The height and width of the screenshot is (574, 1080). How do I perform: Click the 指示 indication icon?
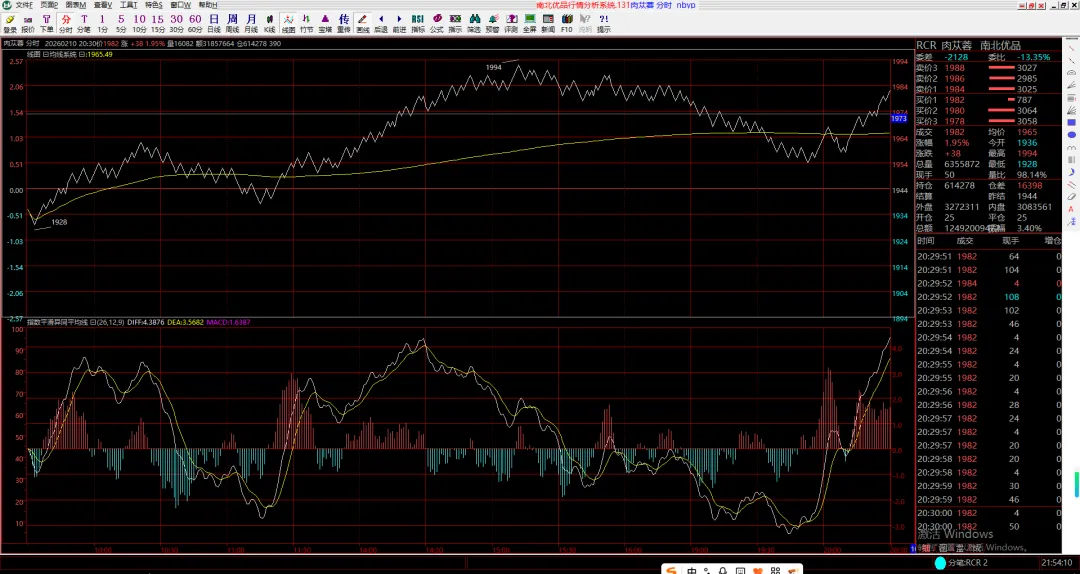coord(455,23)
